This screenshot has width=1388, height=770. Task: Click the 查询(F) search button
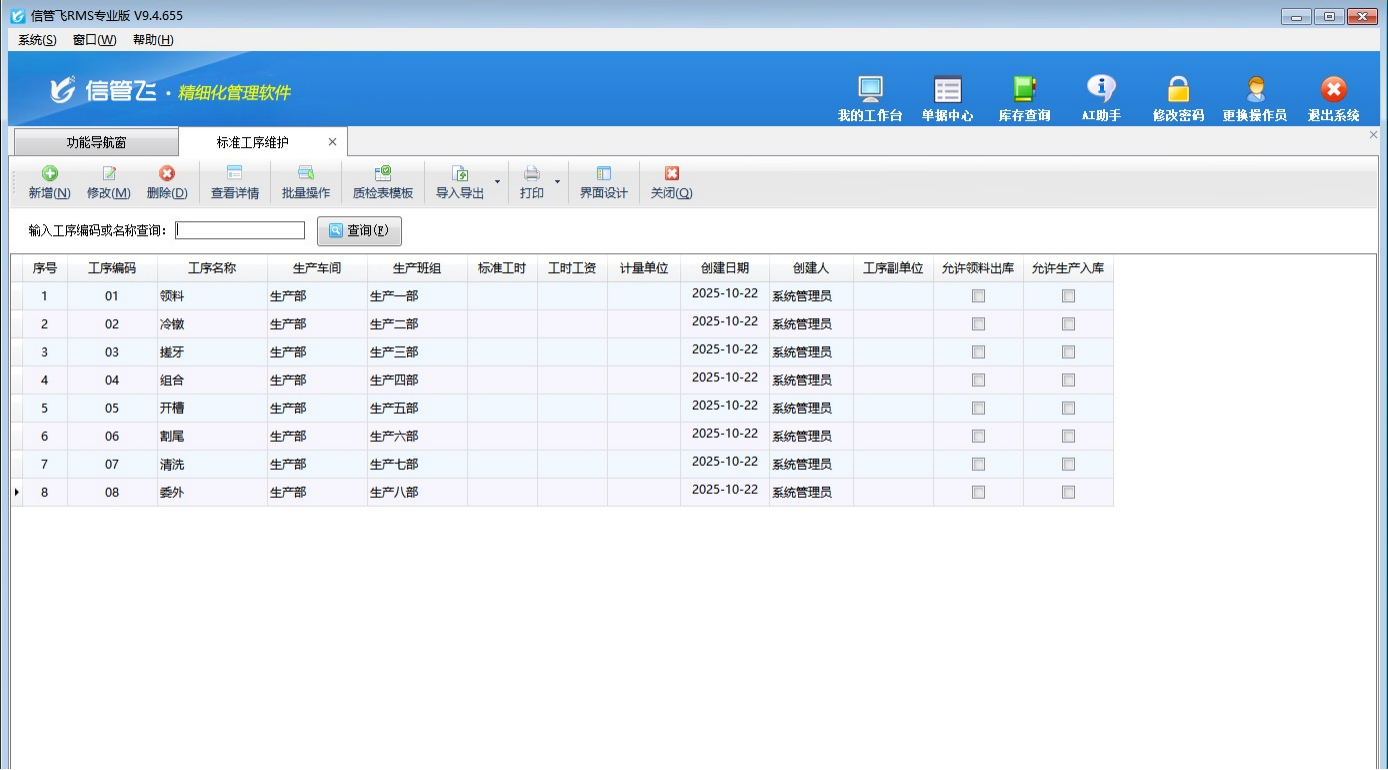[359, 231]
